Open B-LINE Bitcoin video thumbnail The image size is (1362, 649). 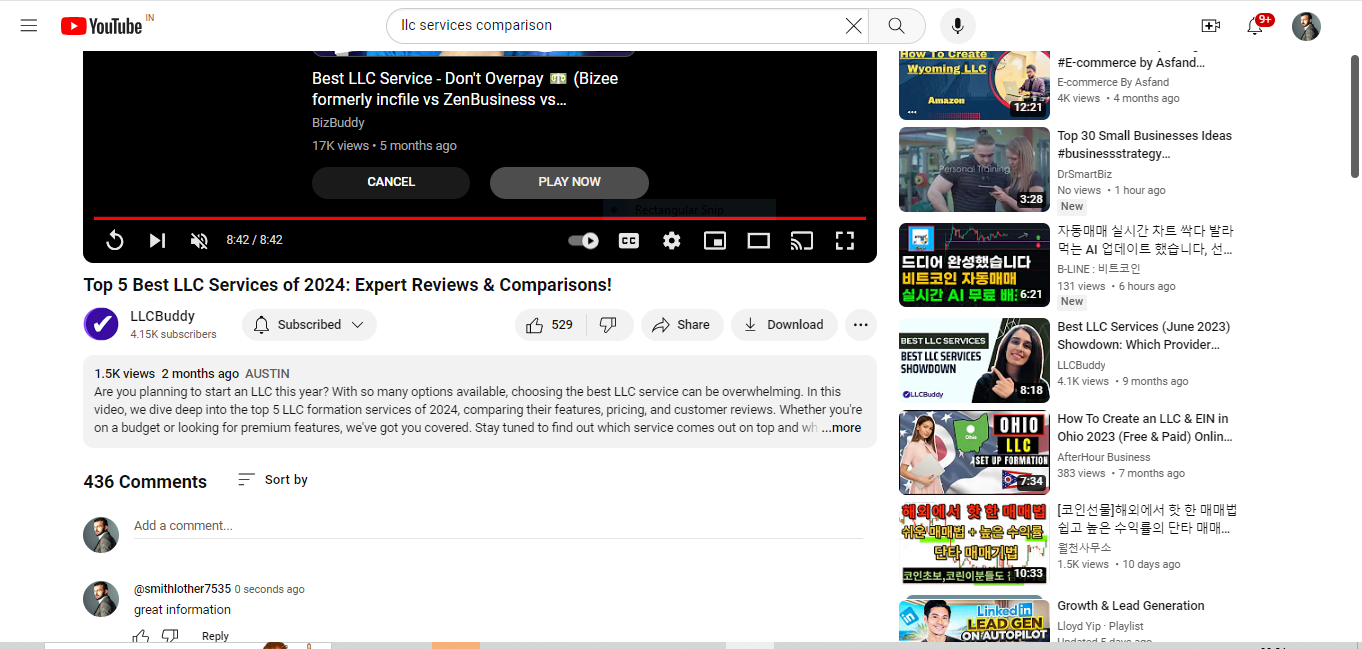pyautogui.click(x=974, y=265)
